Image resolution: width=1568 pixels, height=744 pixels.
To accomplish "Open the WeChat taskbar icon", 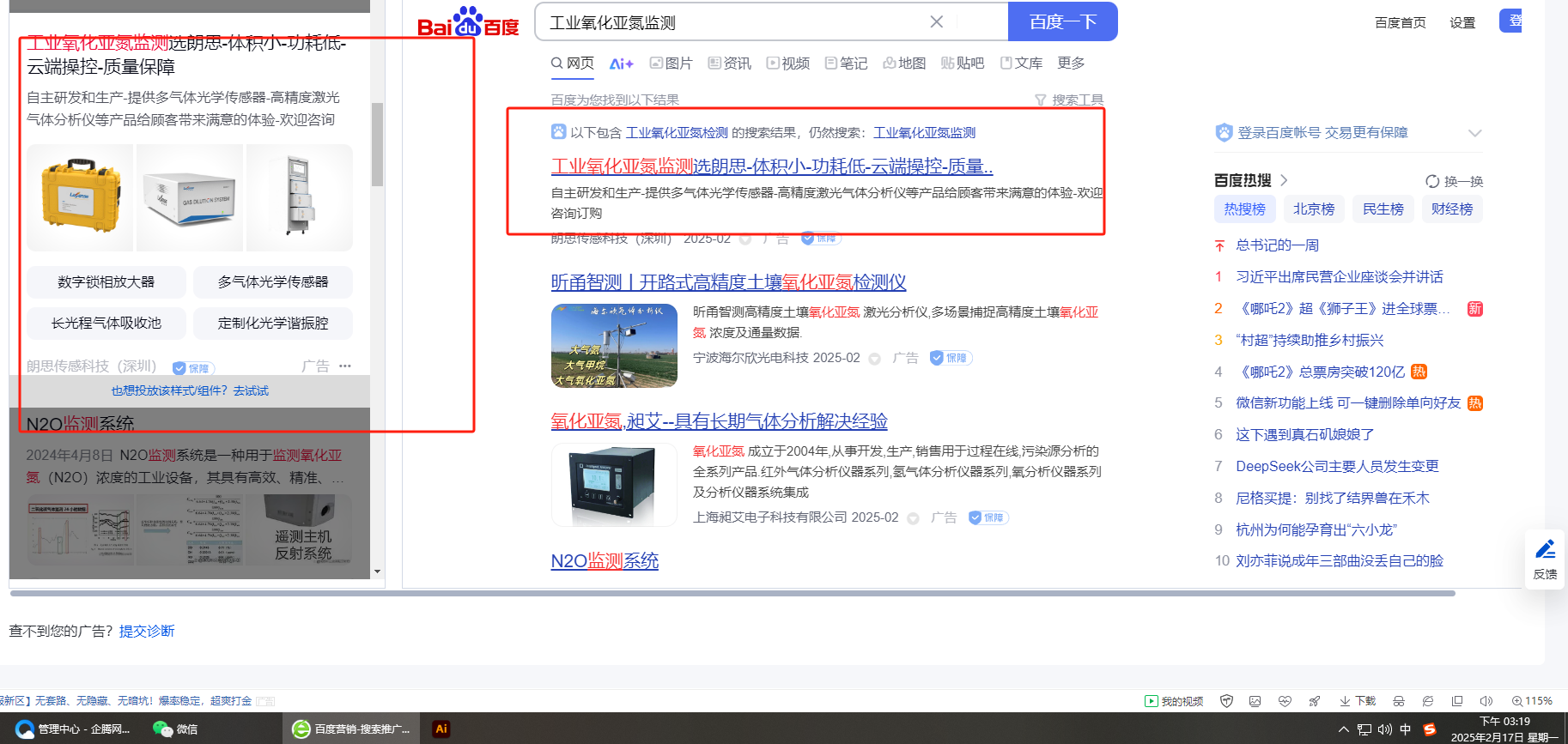I will coord(175,729).
